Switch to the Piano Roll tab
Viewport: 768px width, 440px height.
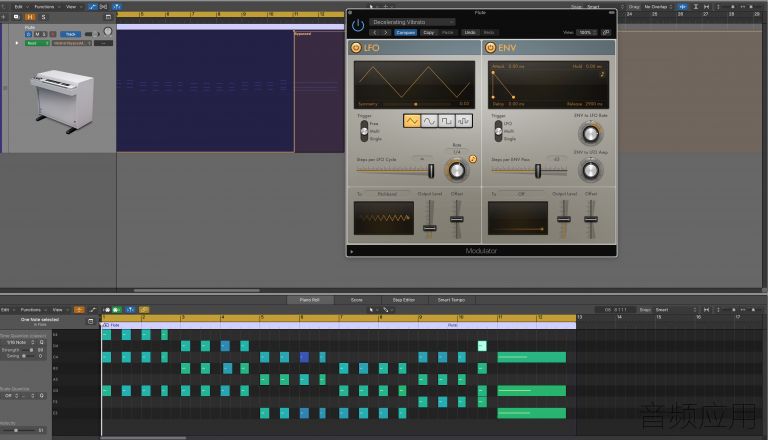click(x=310, y=300)
